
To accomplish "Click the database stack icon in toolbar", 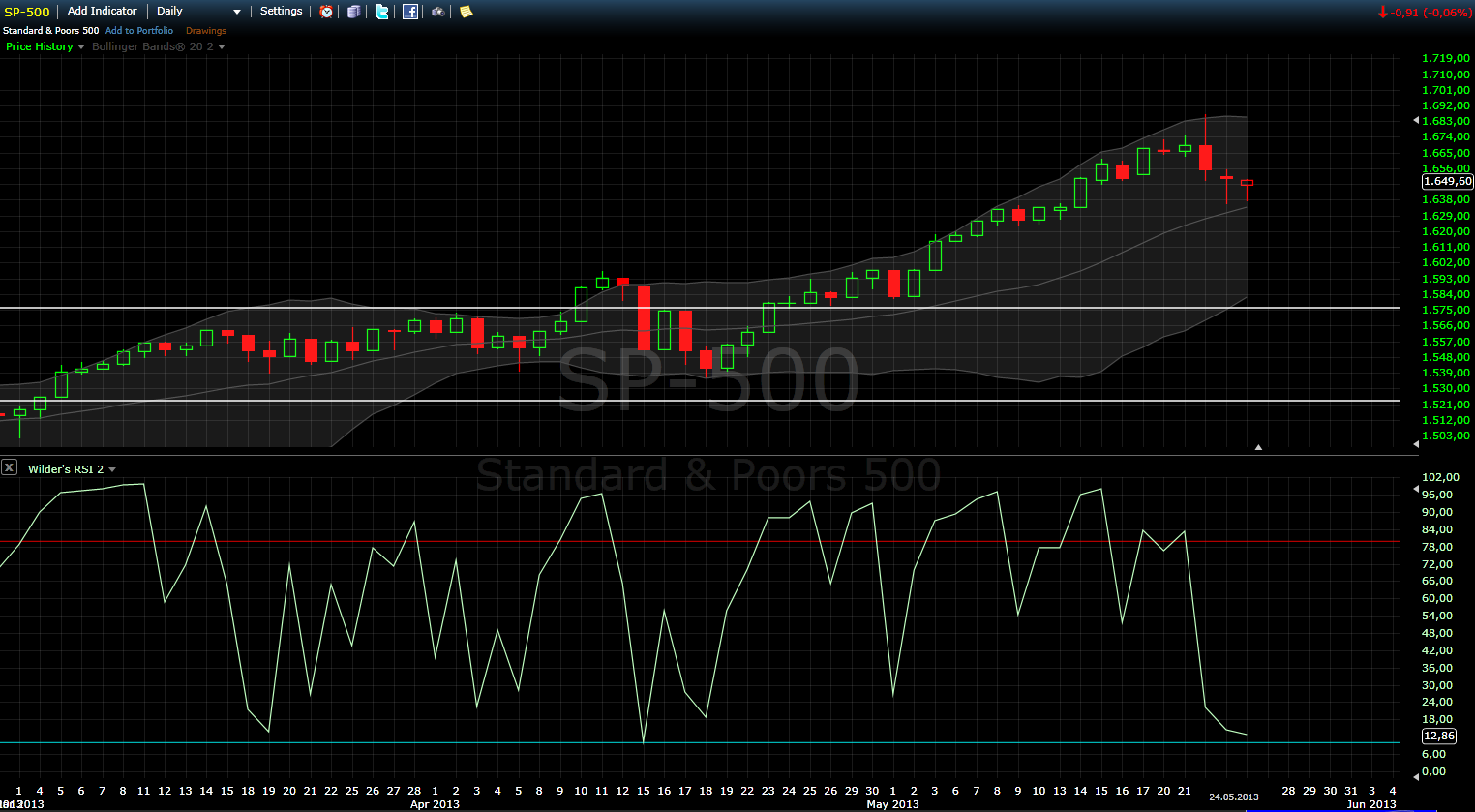I will tap(354, 12).
